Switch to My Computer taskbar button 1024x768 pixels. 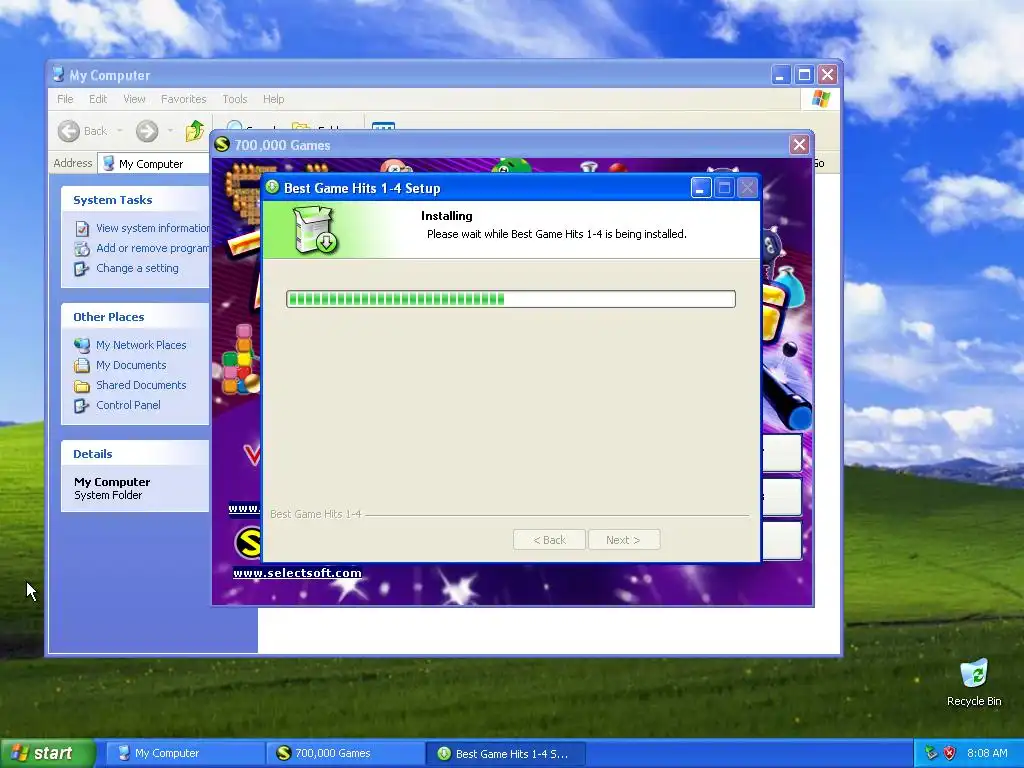coord(185,754)
